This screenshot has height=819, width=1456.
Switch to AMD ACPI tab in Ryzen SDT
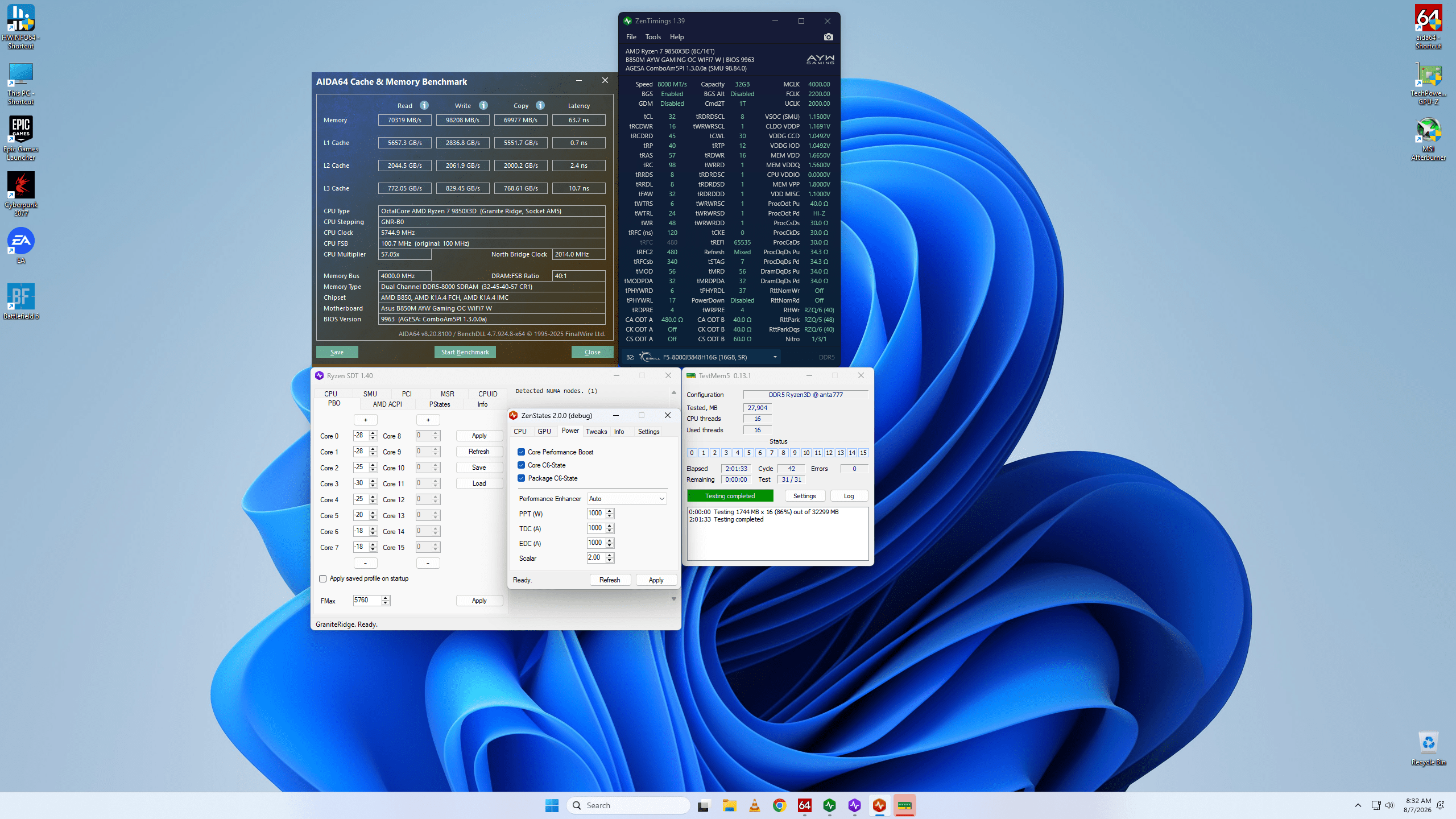pyautogui.click(x=387, y=404)
